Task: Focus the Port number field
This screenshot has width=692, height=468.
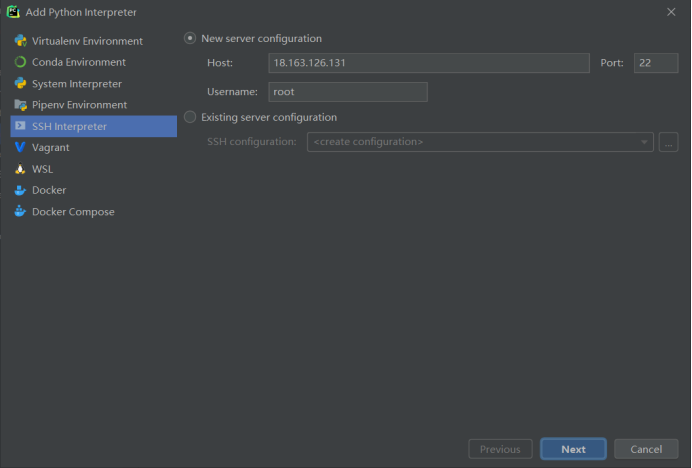Action: tap(656, 63)
